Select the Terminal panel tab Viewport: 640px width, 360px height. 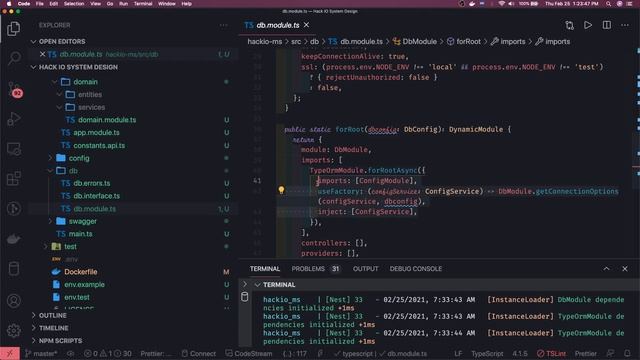pos(265,269)
